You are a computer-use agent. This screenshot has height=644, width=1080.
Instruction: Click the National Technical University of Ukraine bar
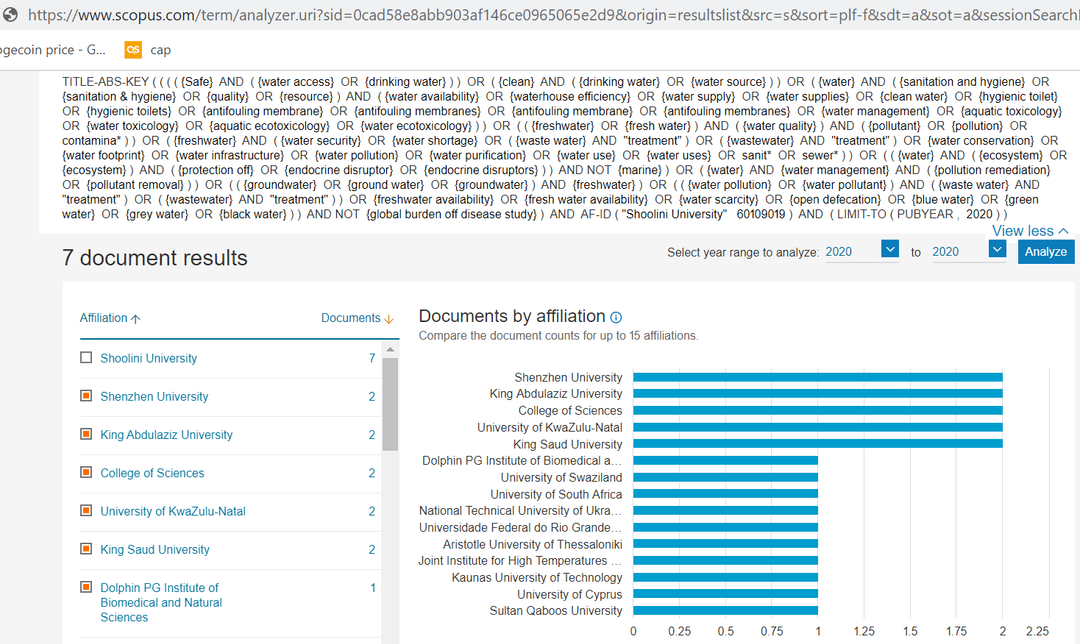(725, 510)
